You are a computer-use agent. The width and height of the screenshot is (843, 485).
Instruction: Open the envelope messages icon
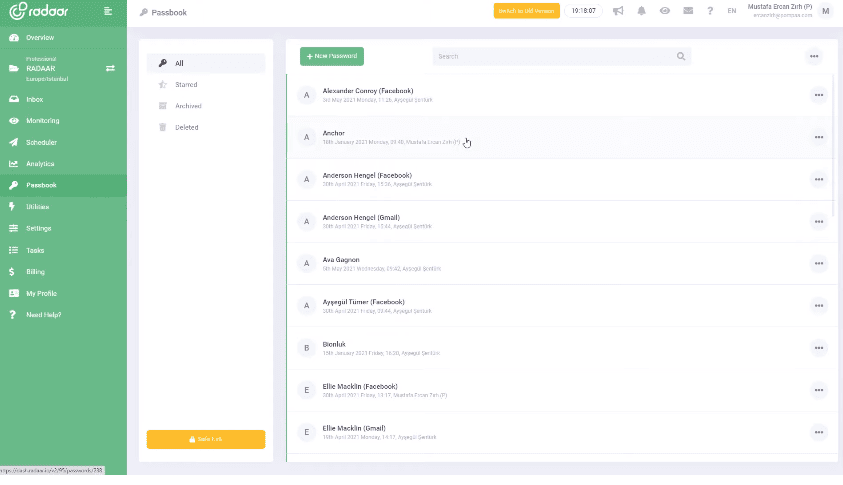point(688,11)
